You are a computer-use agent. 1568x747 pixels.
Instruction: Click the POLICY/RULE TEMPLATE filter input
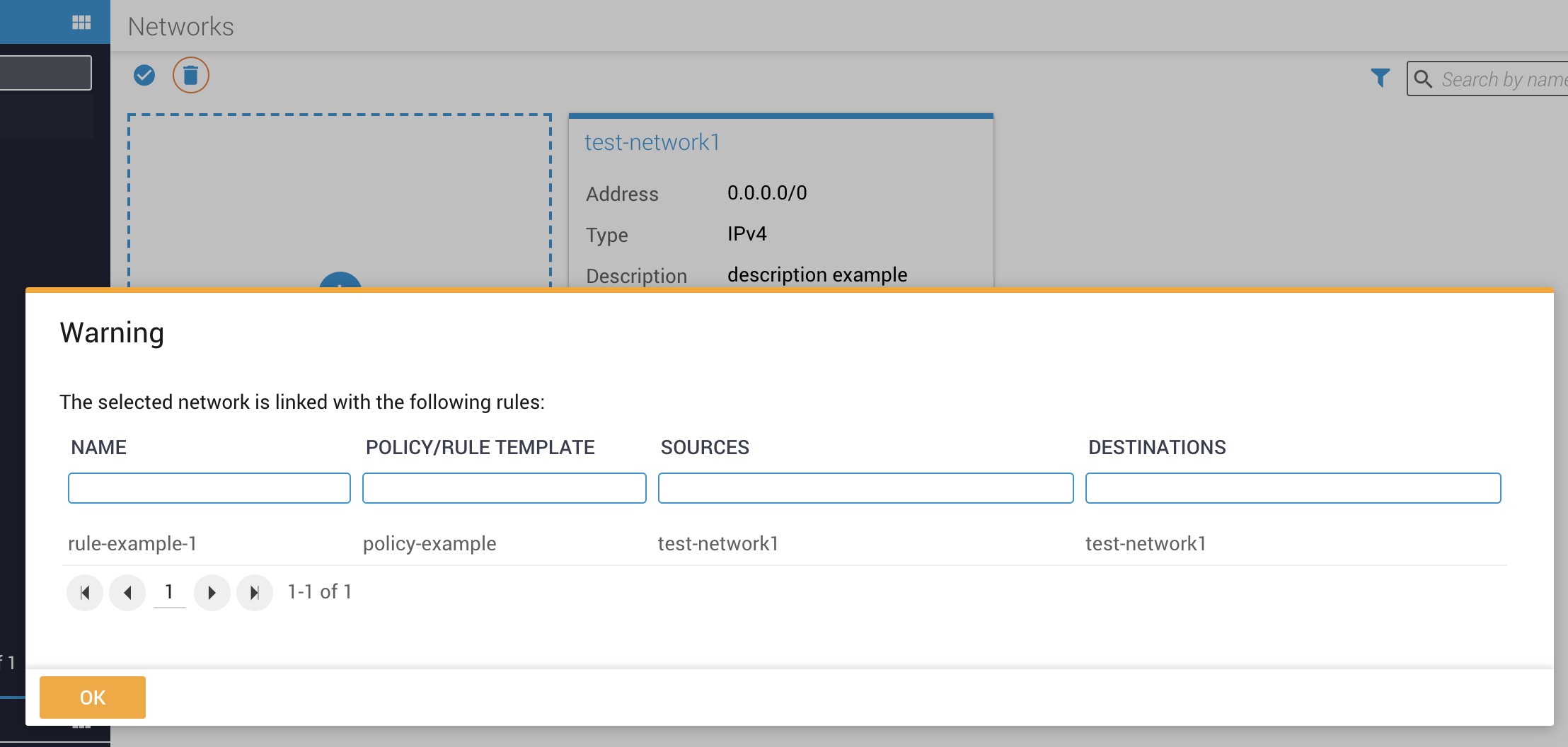click(505, 488)
